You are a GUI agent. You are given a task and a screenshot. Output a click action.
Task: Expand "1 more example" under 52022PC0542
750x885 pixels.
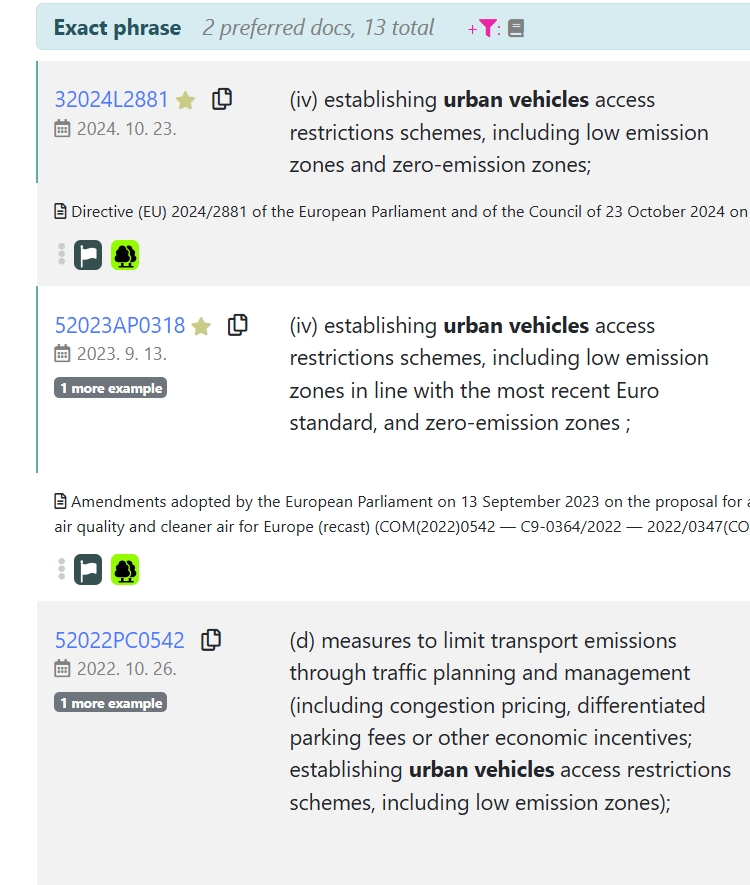pos(110,703)
